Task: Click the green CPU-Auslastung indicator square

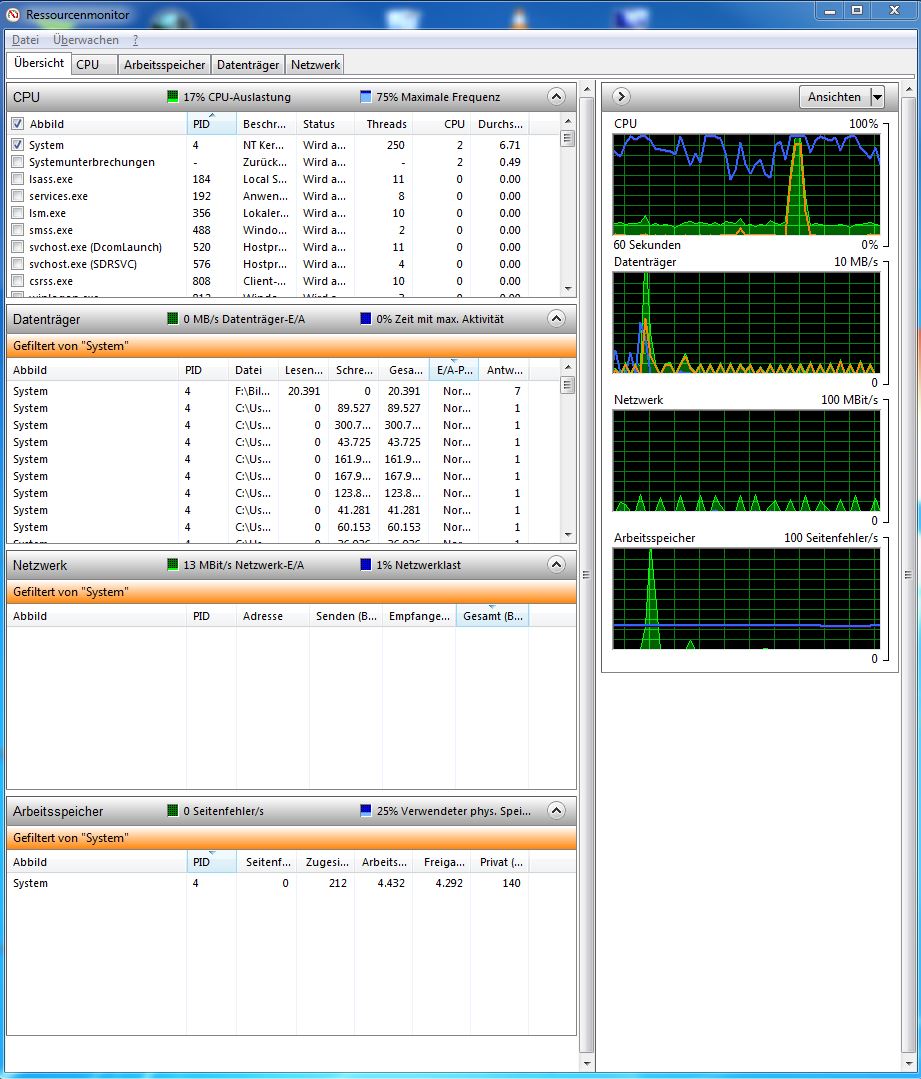Action: (x=173, y=96)
